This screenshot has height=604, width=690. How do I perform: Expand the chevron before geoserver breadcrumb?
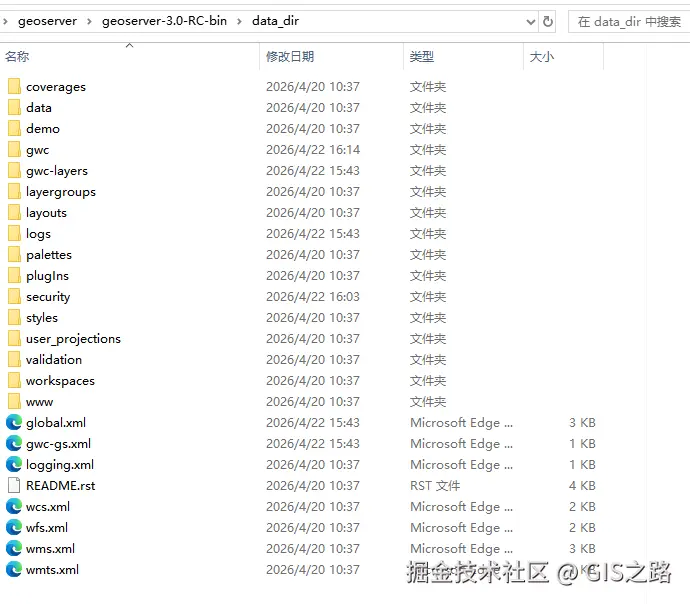pyautogui.click(x=5, y=21)
